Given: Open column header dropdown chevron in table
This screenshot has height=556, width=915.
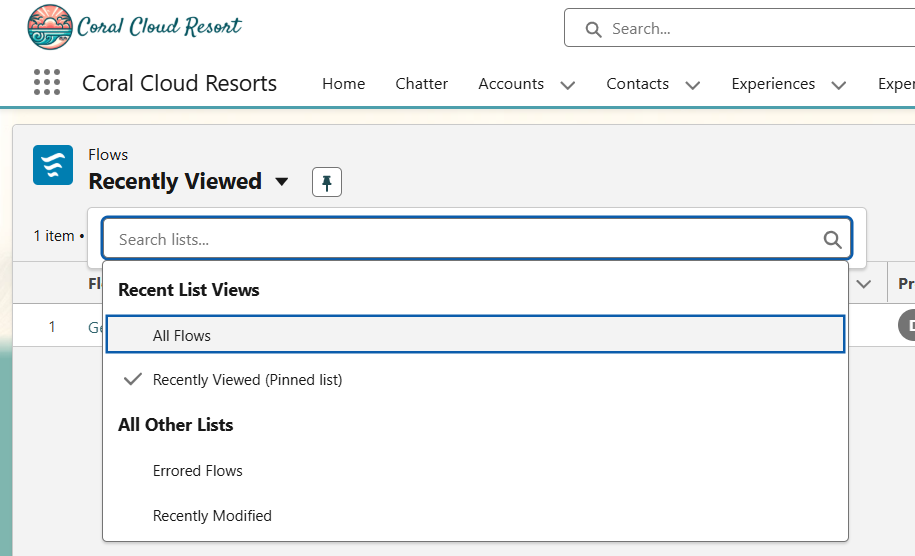Looking at the screenshot, I should point(866,284).
